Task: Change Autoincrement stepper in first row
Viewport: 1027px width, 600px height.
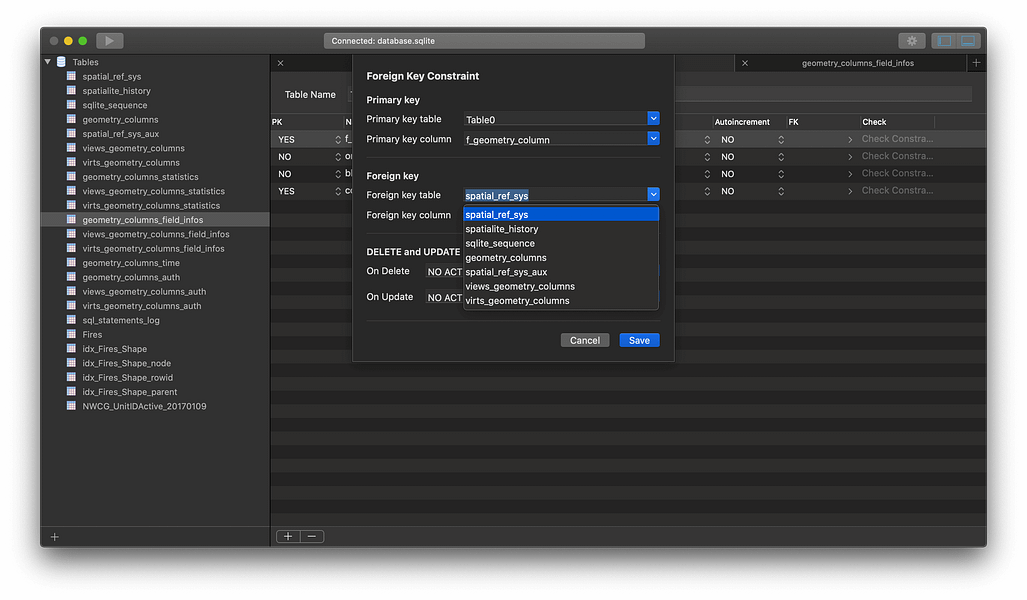Action: (x=781, y=140)
